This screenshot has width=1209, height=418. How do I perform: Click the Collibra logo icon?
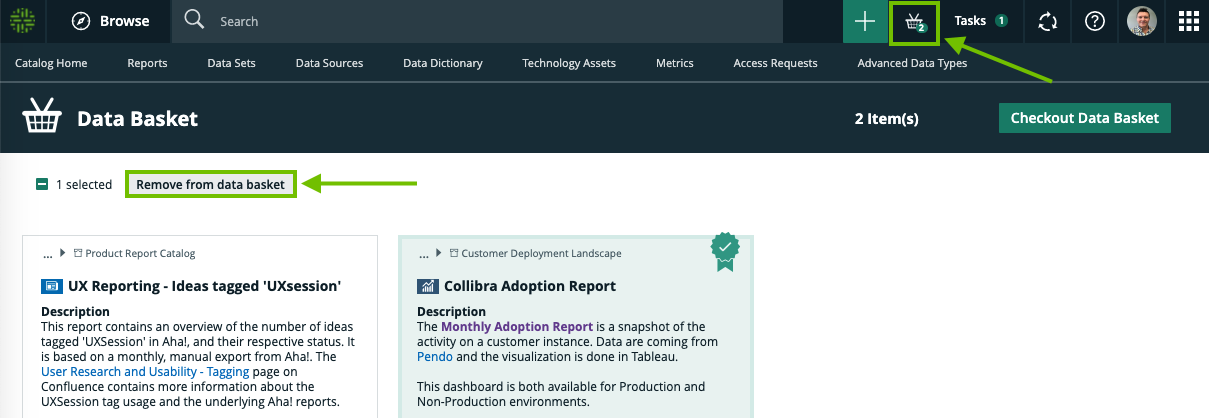pos(22,21)
